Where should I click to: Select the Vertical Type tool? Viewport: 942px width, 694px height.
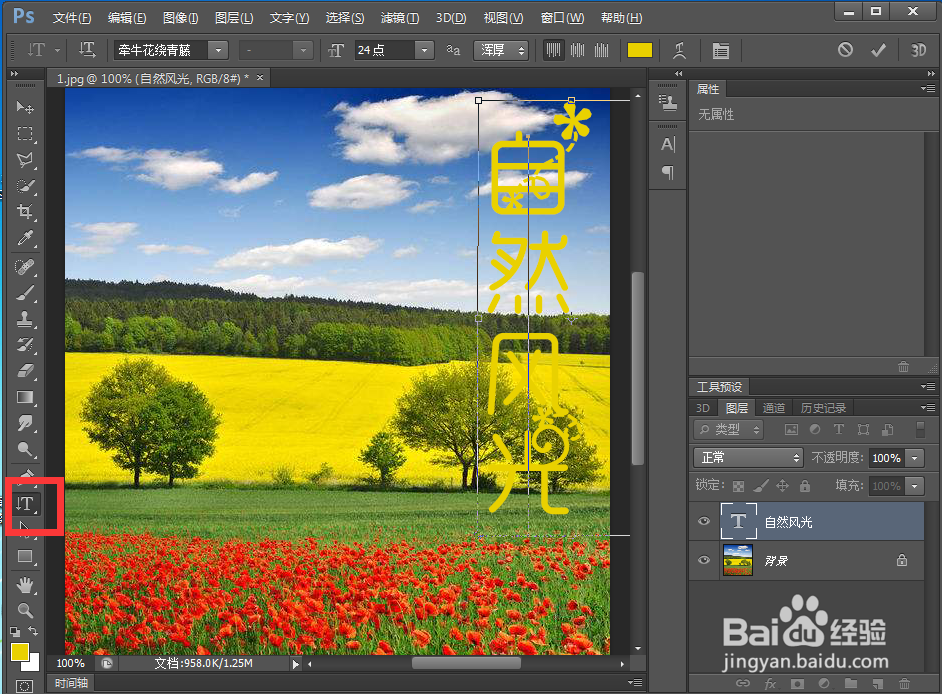(x=25, y=504)
